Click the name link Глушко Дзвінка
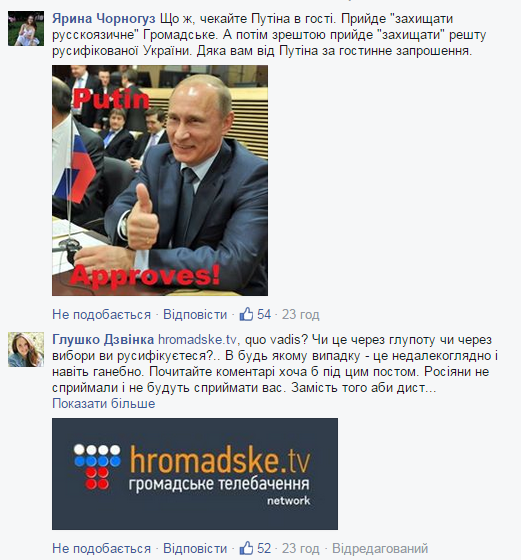The image size is (521, 560). (103, 339)
